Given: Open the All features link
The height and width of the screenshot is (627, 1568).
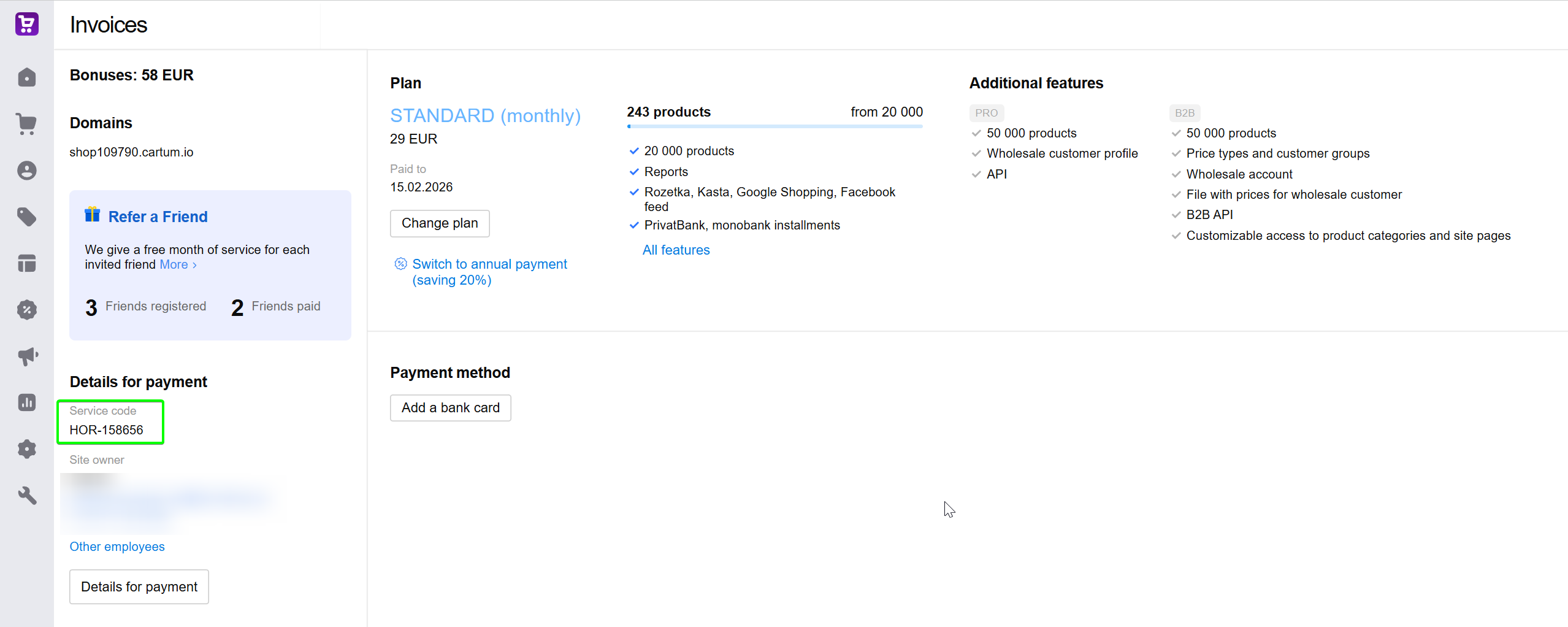Looking at the screenshot, I should (676, 250).
